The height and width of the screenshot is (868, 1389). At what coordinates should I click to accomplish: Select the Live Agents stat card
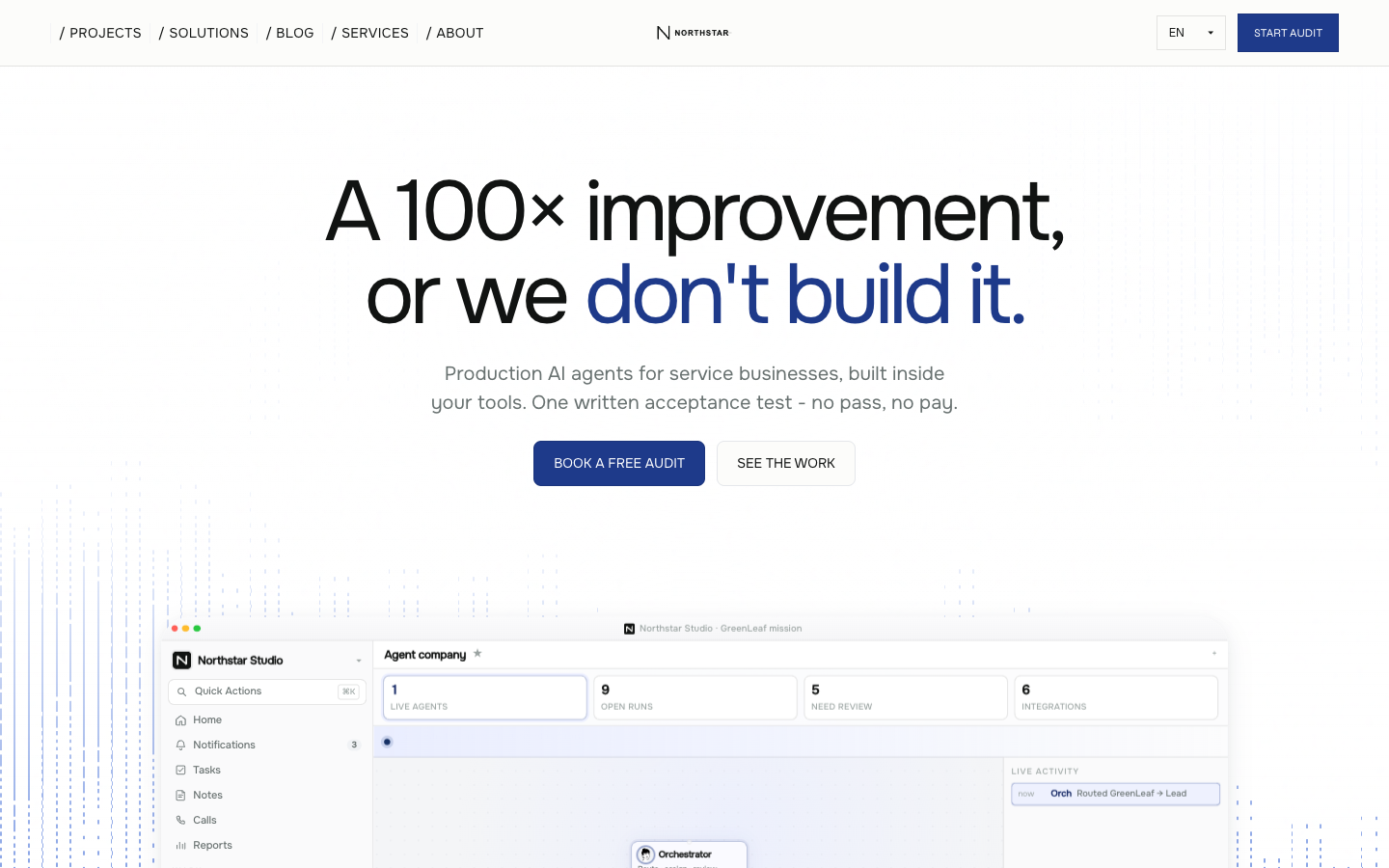[x=485, y=697]
